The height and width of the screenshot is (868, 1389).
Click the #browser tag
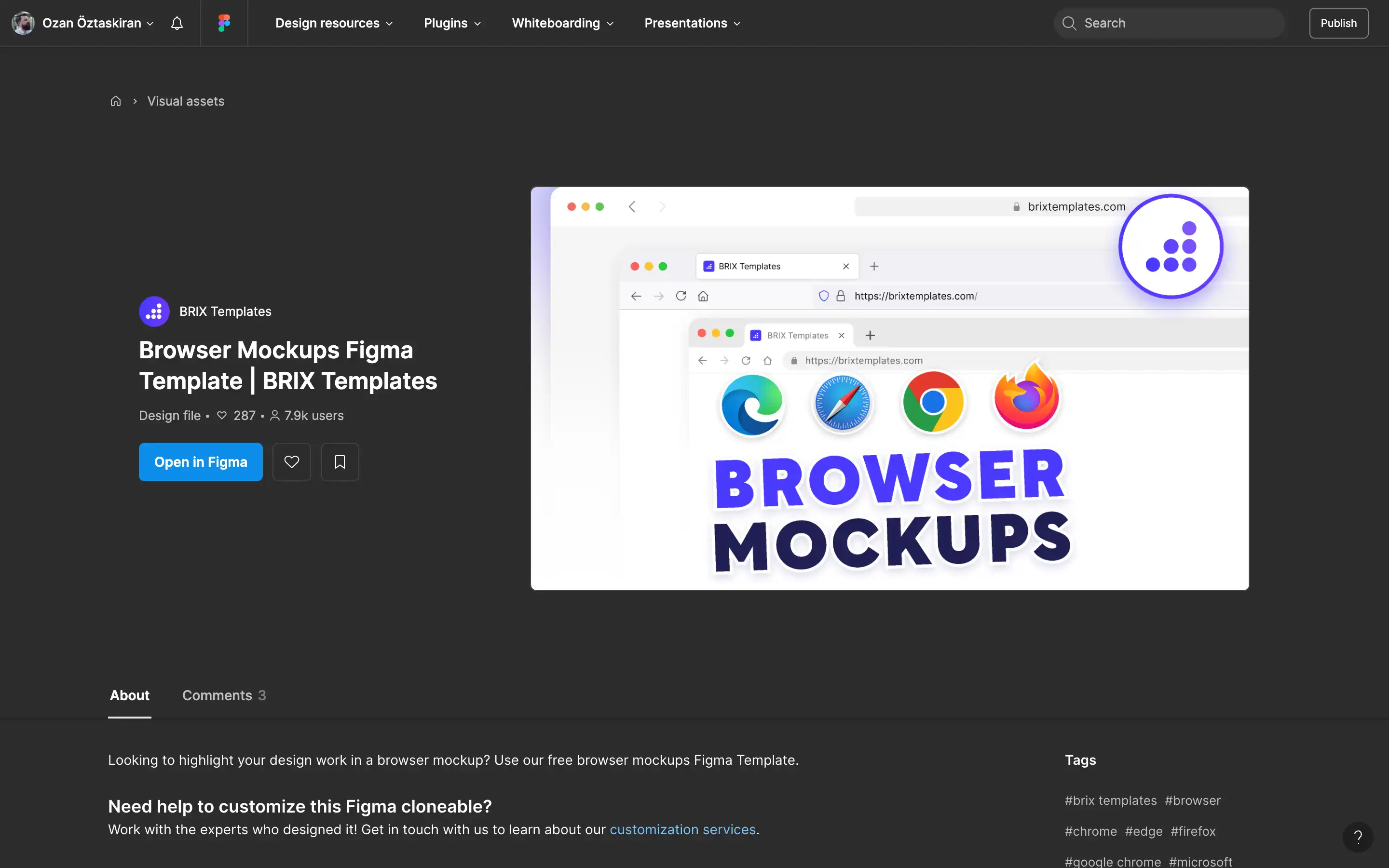click(x=1193, y=800)
